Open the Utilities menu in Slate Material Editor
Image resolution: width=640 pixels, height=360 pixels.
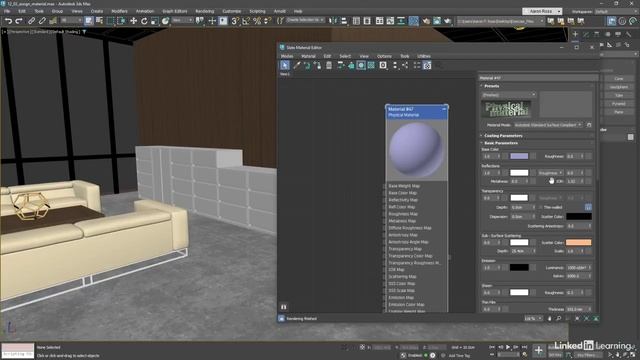coord(424,56)
